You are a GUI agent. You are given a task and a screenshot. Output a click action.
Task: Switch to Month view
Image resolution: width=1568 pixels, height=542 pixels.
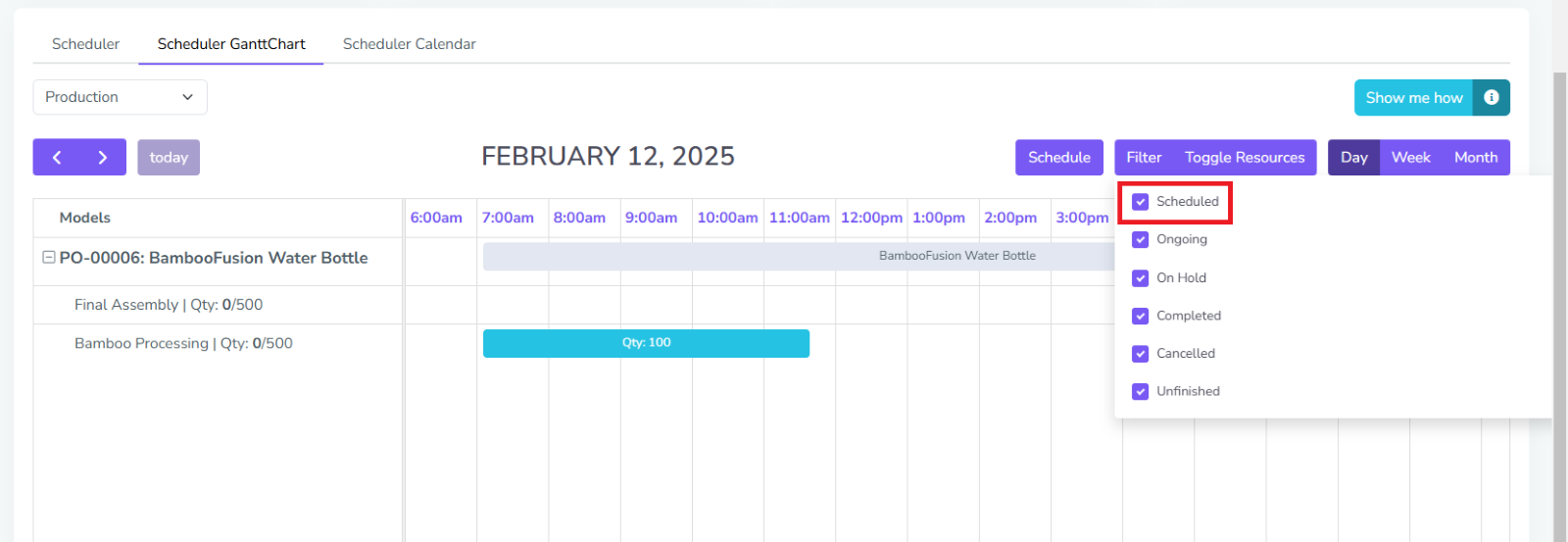1475,157
